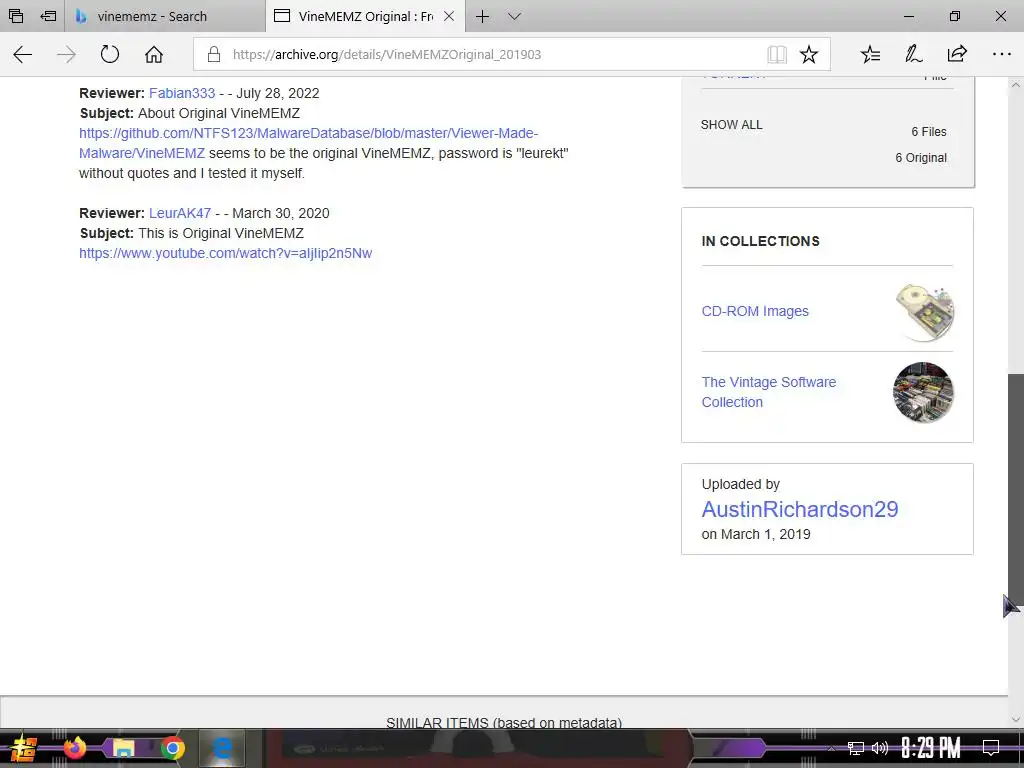This screenshot has width=1024, height=768.
Task: Refresh the archive.org page
Action: (x=110, y=54)
